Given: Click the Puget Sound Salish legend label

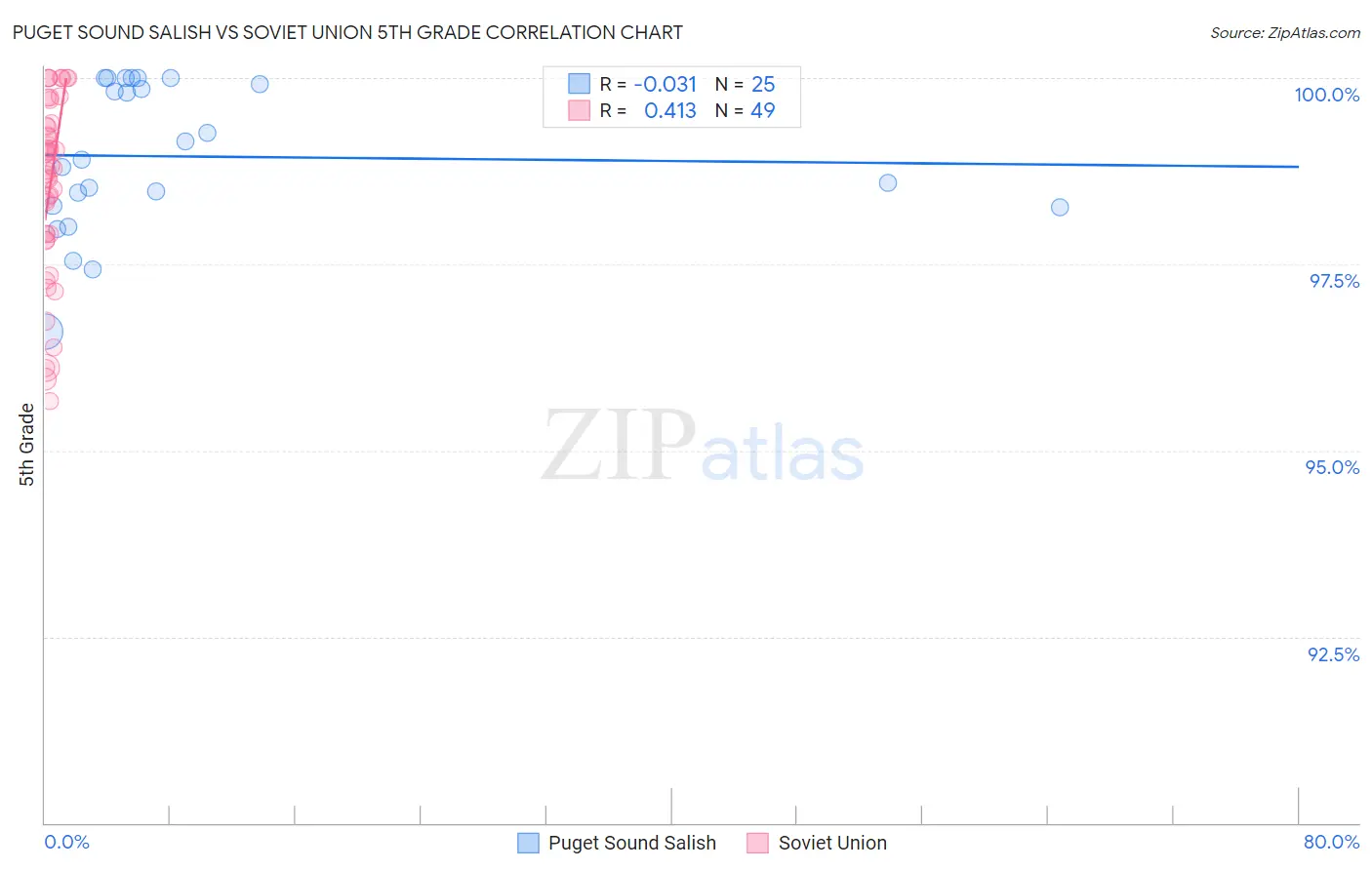Looking at the screenshot, I should (x=631, y=843).
